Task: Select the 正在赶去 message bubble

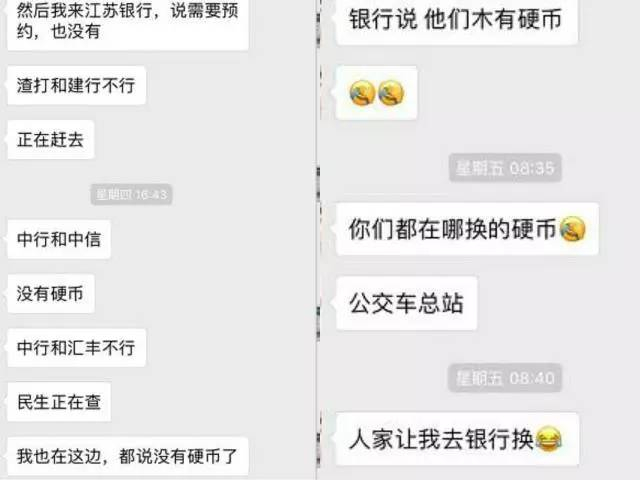Action: [x=51, y=140]
